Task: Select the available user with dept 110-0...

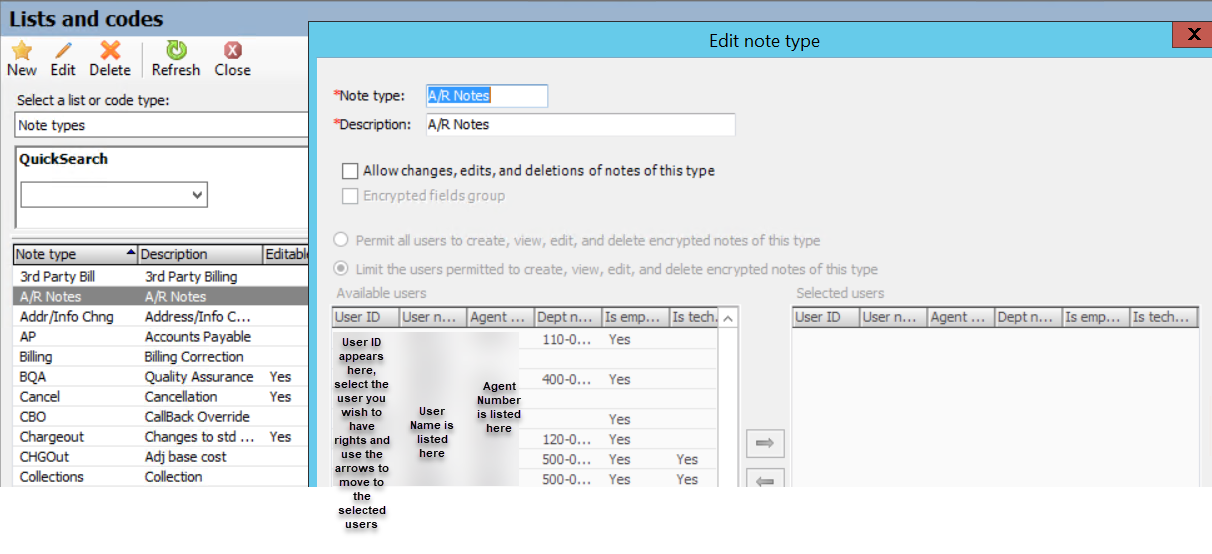Action: (526, 339)
